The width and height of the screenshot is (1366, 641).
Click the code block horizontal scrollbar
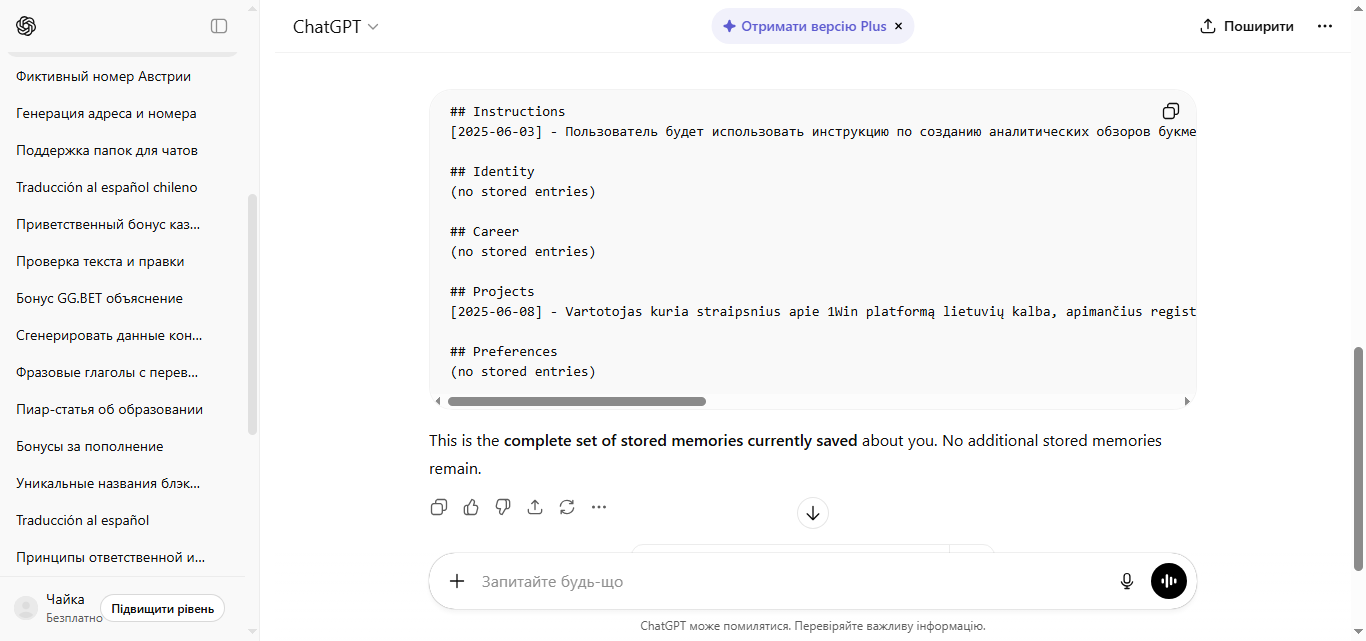[576, 401]
